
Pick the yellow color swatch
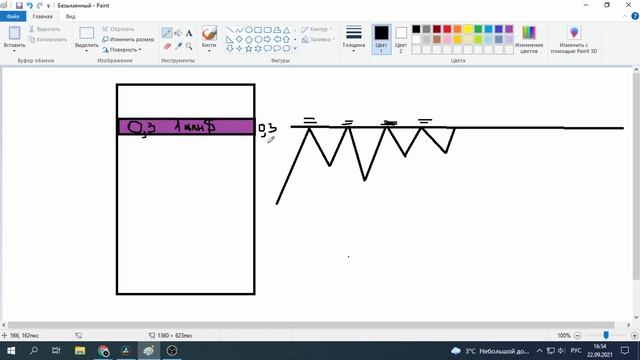pyautogui.click(x=468, y=29)
